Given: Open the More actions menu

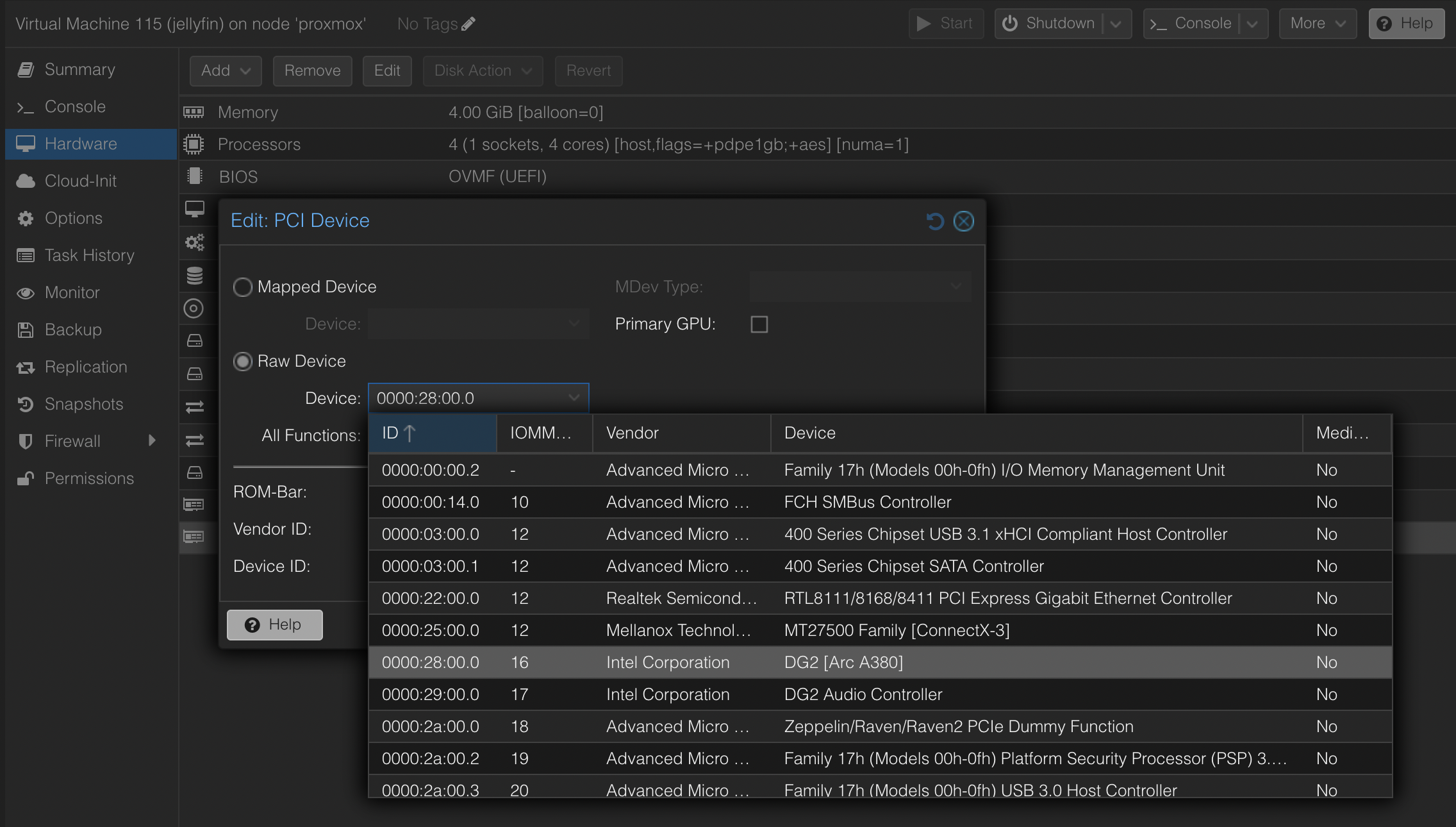Looking at the screenshot, I should pos(1318,24).
